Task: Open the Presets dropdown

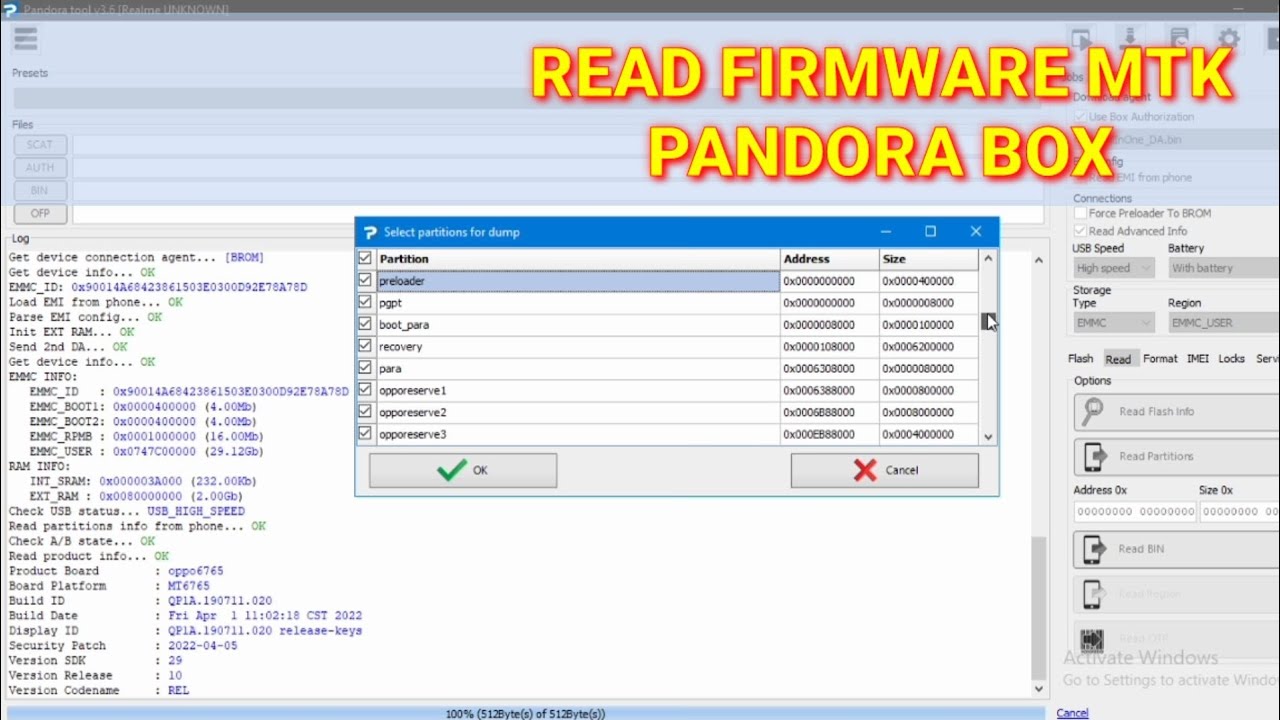Action: click(526, 98)
